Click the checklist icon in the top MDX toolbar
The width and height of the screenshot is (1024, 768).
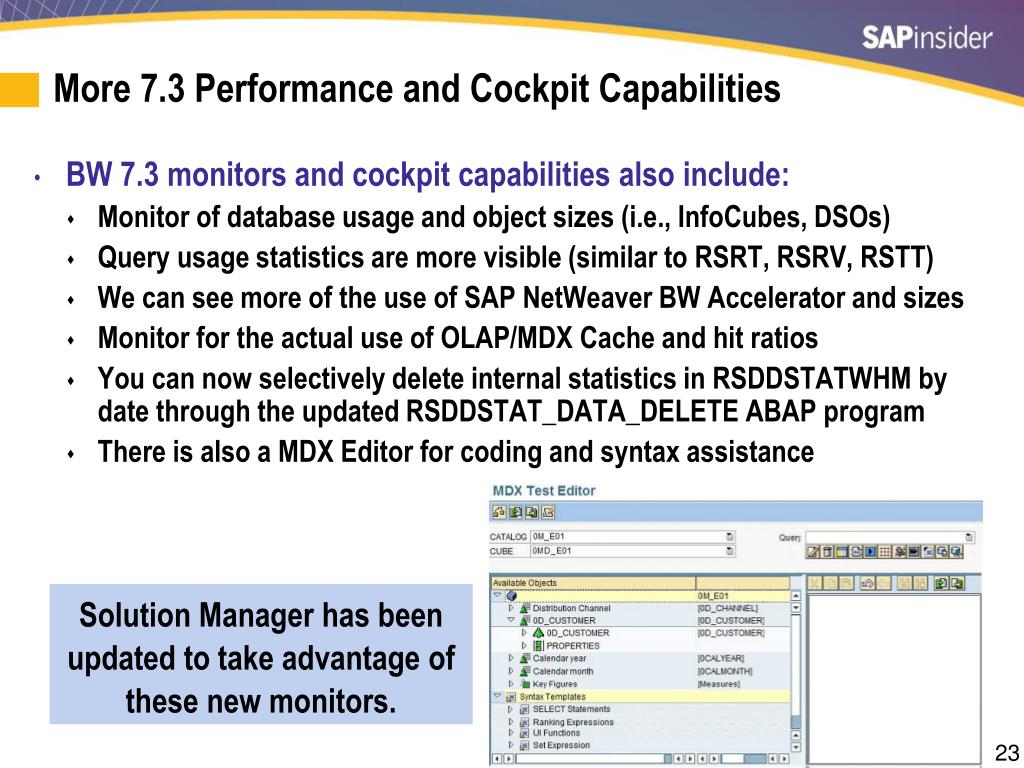[x=548, y=511]
